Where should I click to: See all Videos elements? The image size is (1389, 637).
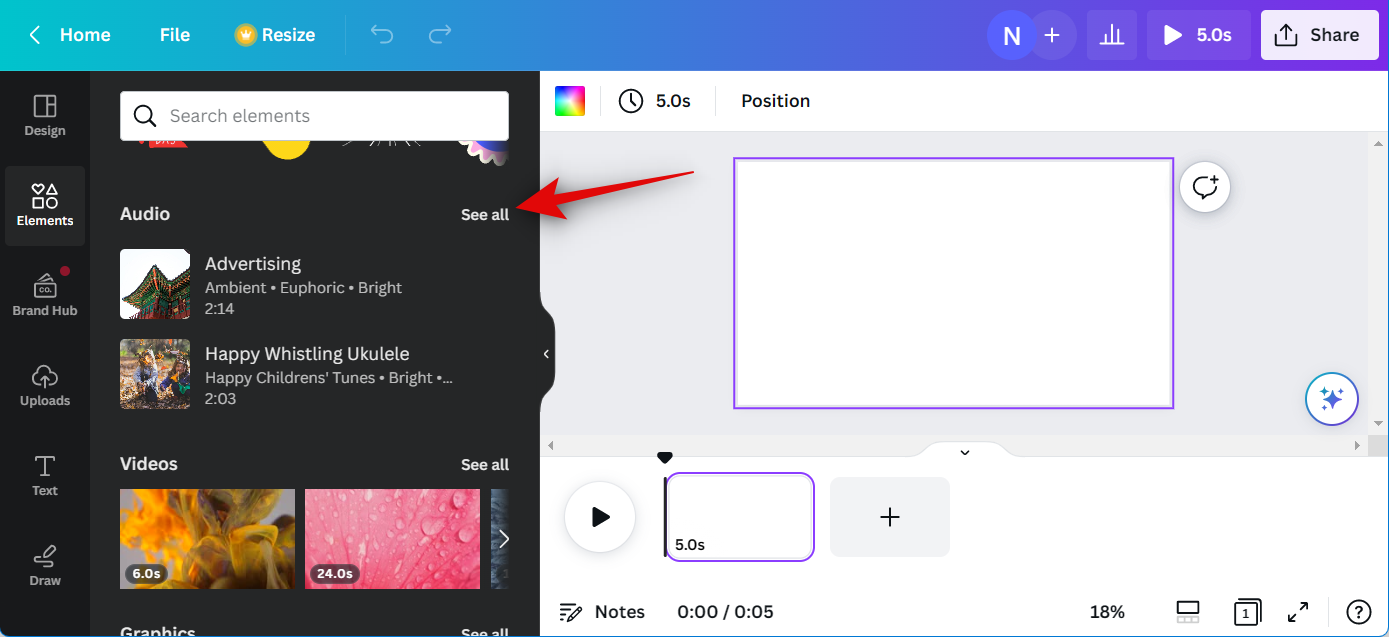tap(485, 464)
